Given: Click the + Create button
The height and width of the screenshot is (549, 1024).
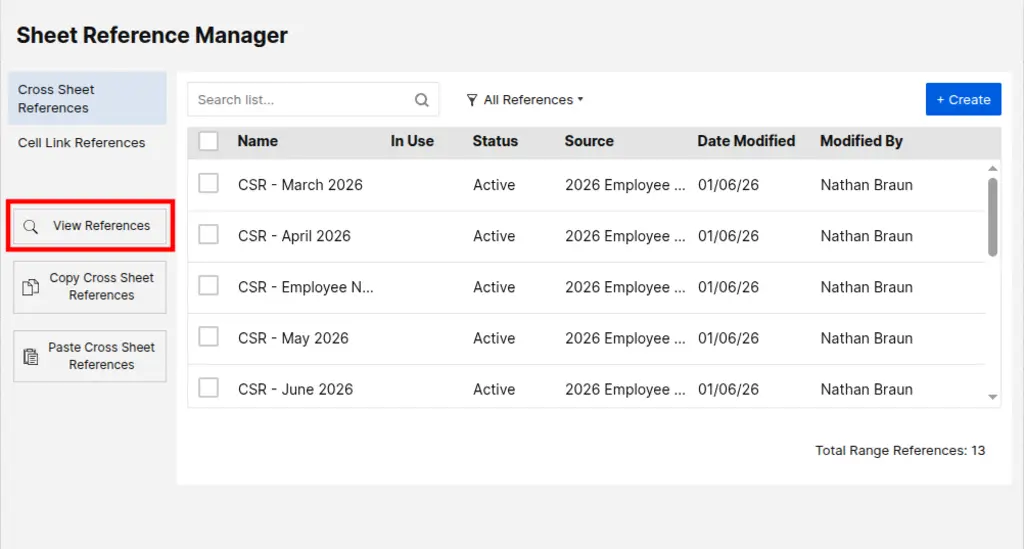Looking at the screenshot, I should (x=963, y=99).
